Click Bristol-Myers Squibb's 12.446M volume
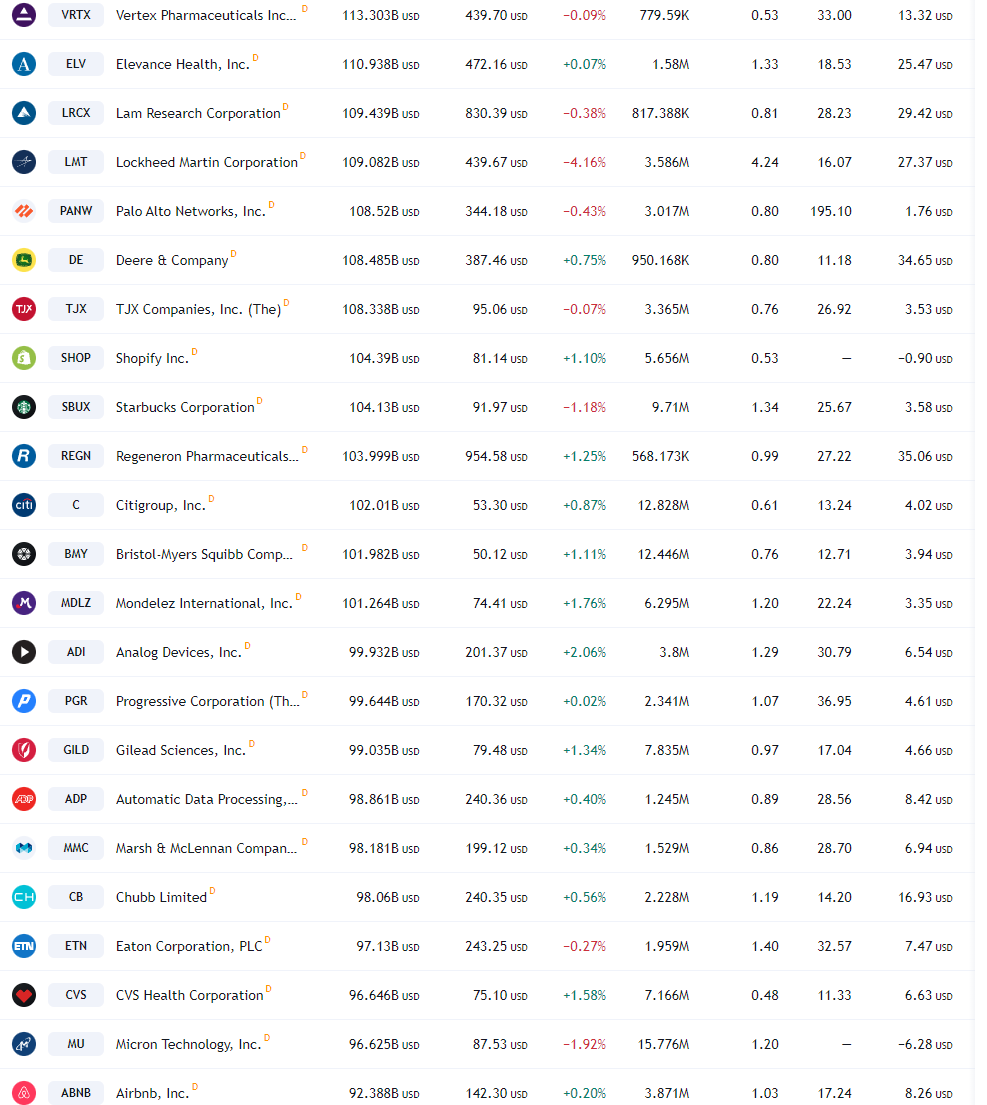The width and height of the screenshot is (987, 1105). click(x=663, y=554)
